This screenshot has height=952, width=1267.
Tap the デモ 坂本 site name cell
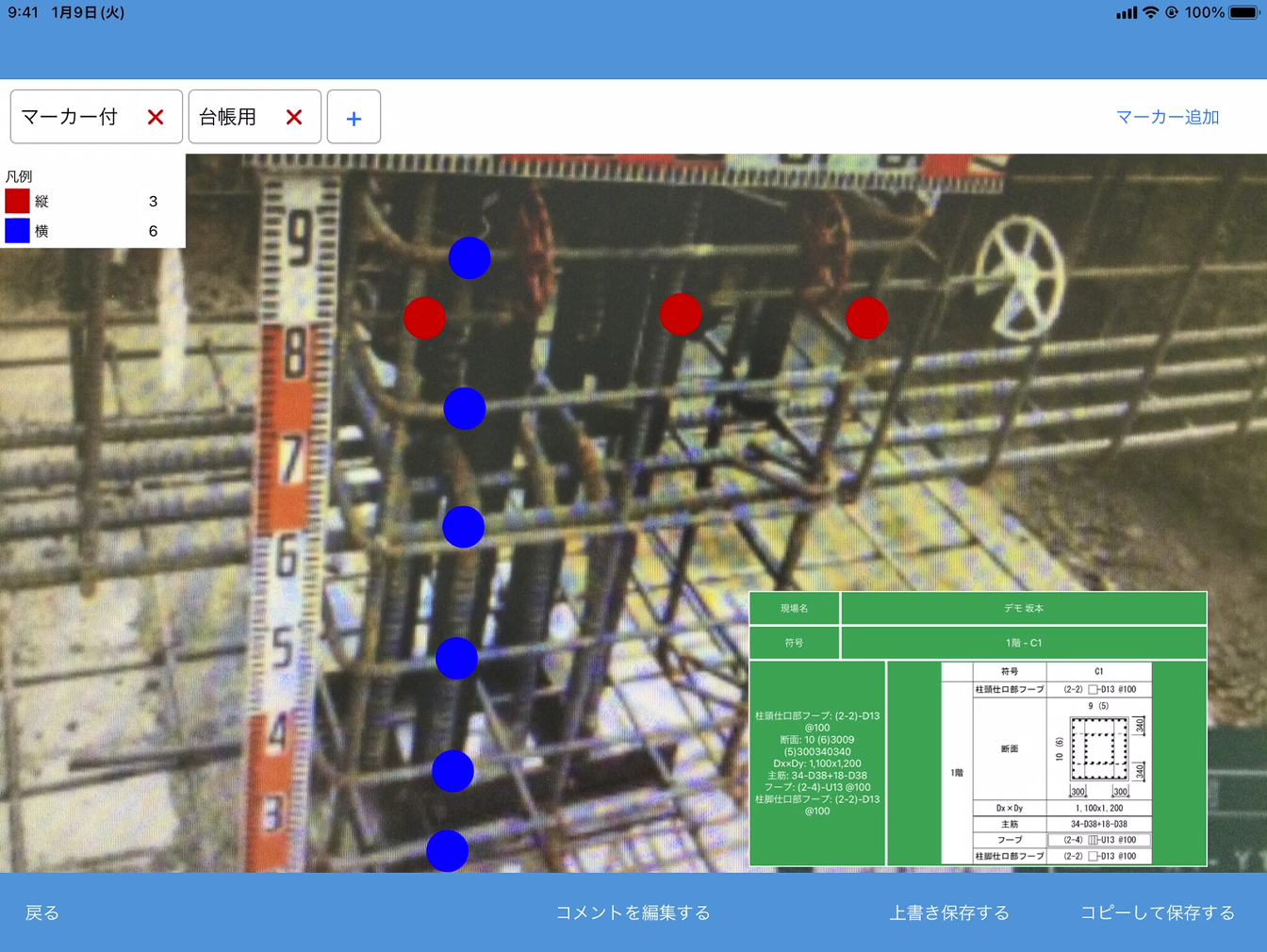point(1024,608)
